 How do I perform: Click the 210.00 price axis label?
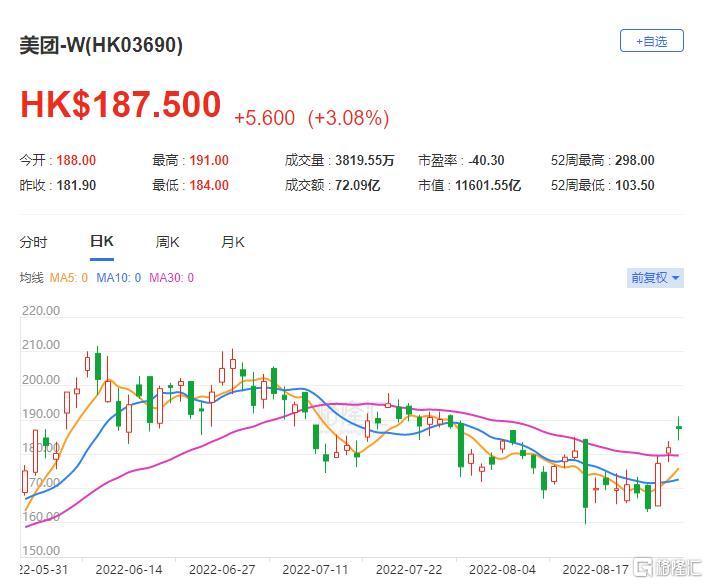(x=41, y=345)
